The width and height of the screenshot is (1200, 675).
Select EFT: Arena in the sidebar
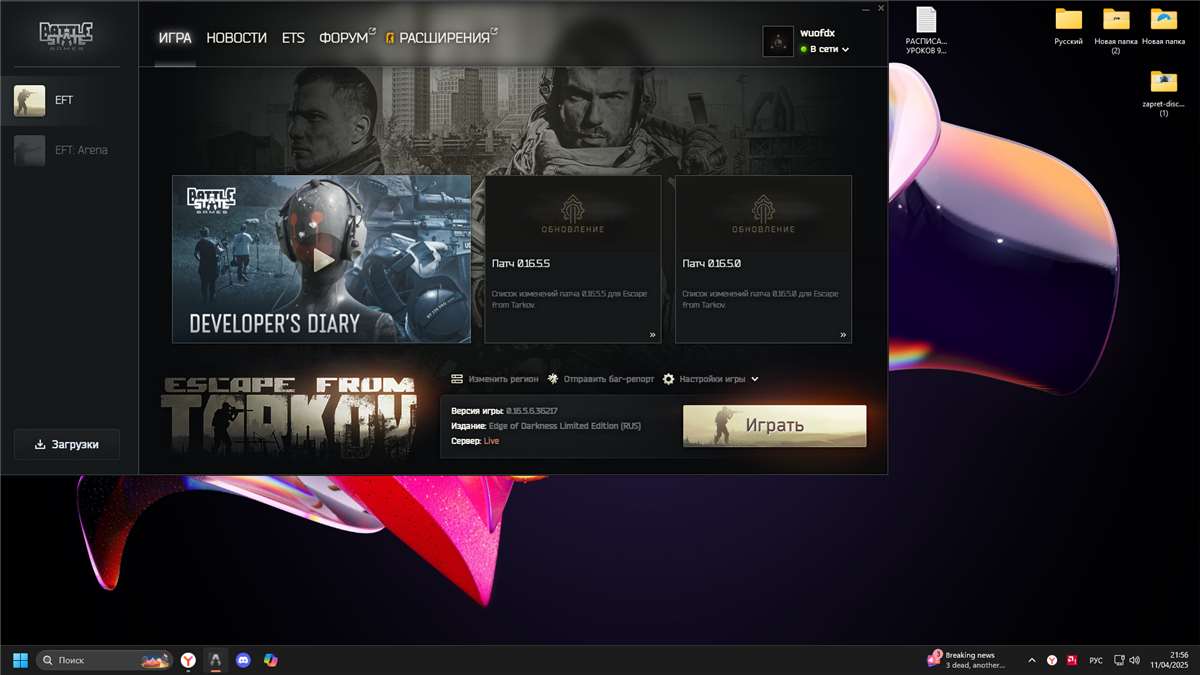point(69,150)
